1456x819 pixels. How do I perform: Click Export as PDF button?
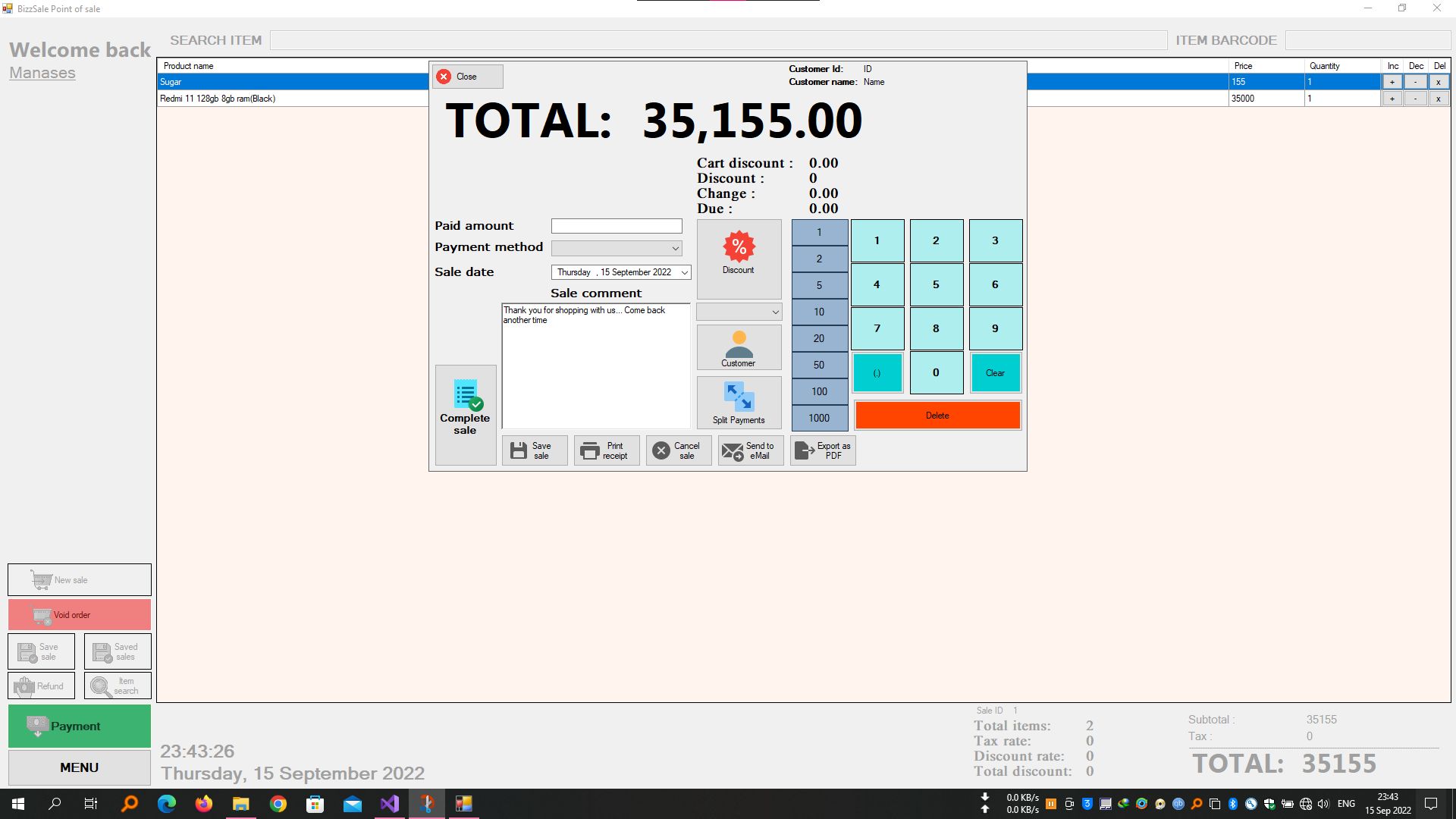pos(823,450)
